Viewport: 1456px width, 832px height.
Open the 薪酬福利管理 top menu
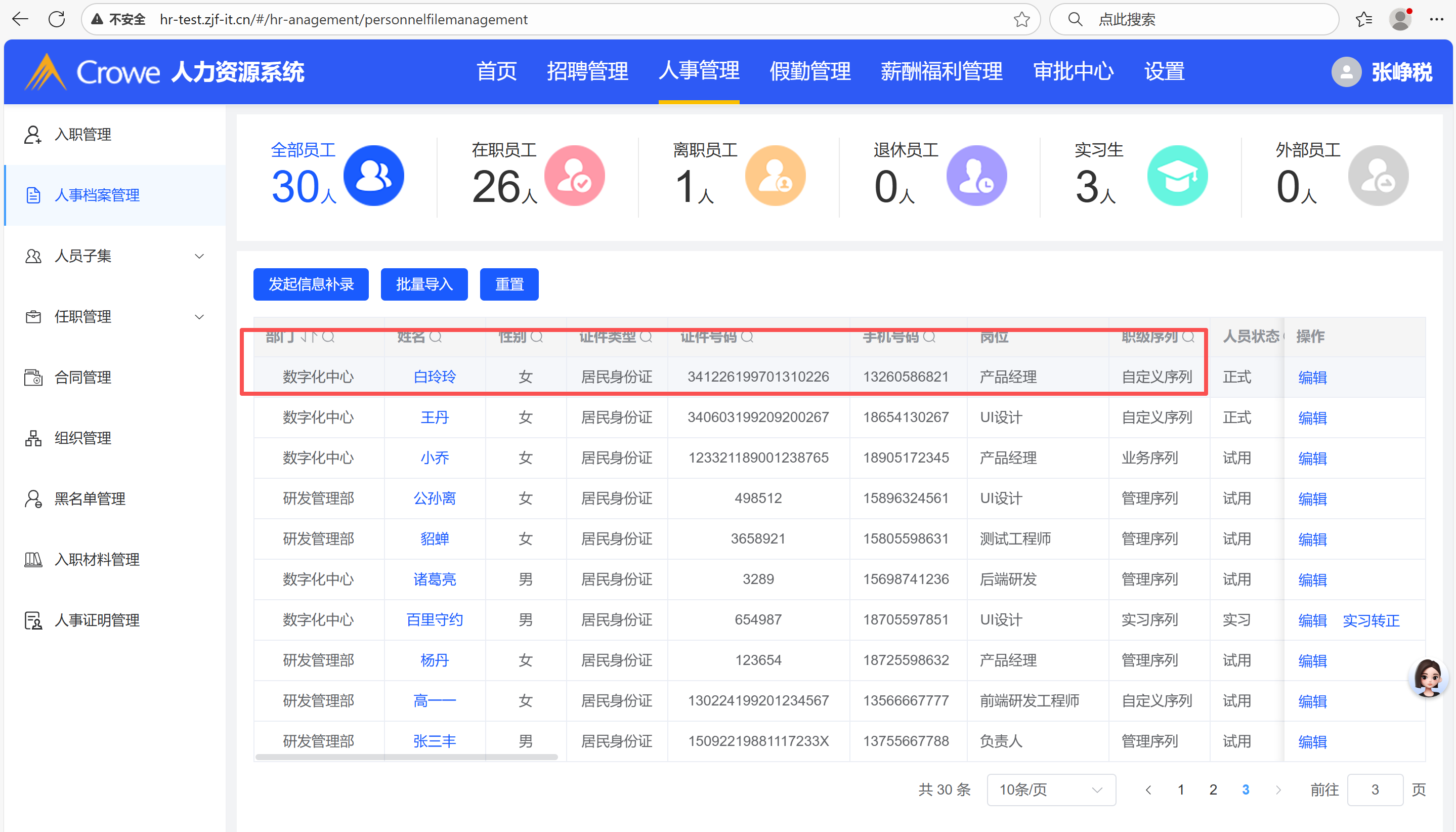[x=941, y=72]
